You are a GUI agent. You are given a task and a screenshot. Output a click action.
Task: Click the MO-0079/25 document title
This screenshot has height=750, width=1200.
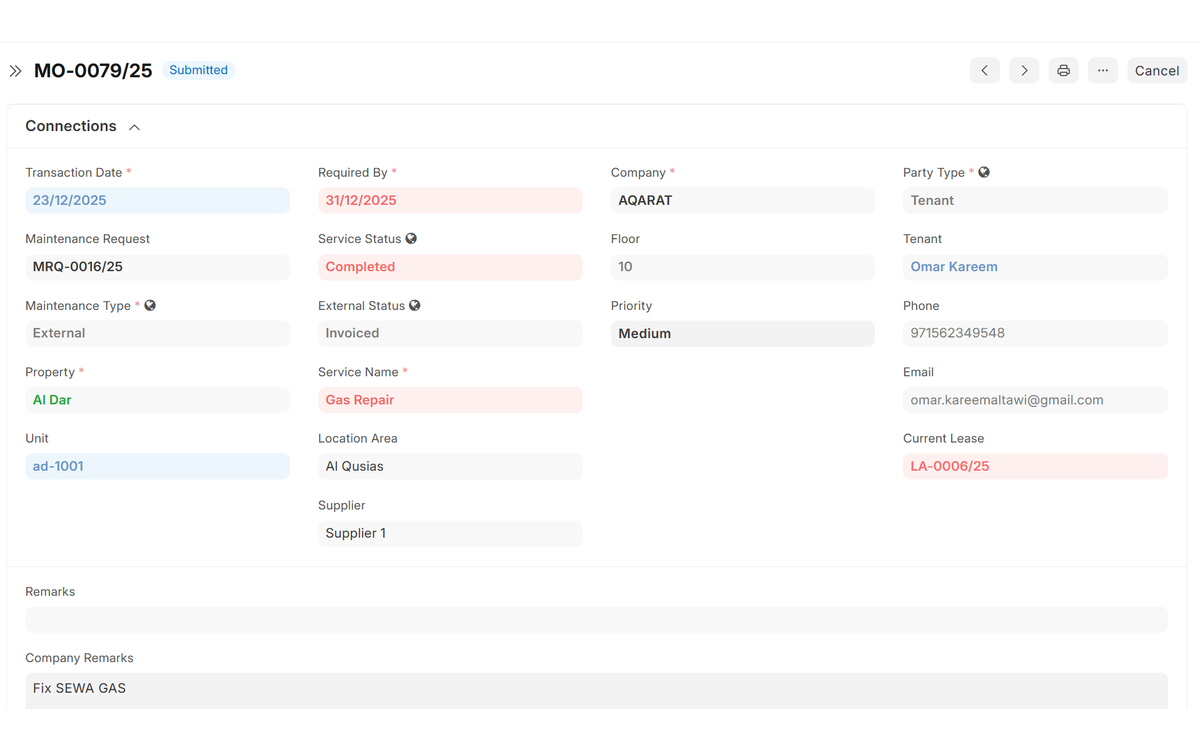(x=93, y=70)
